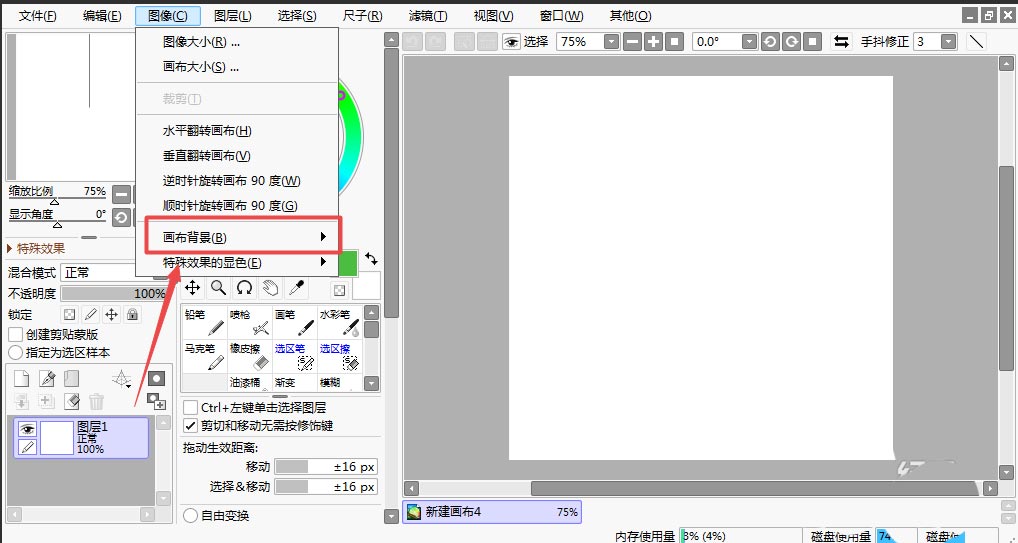Choose the 铅笔 pencil brush
Screen dimensions: 1018x543
tap(205, 322)
